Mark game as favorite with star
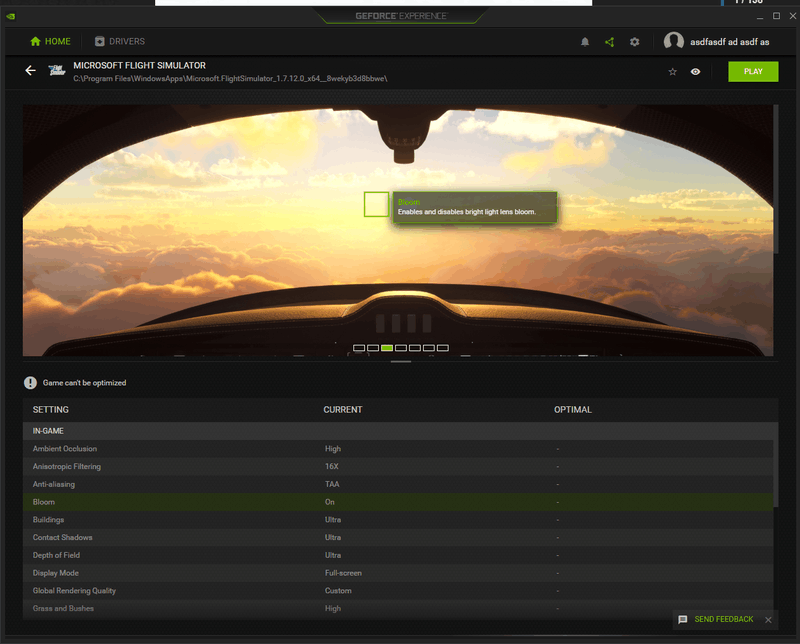The height and width of the screenshot is (644, 800). coord(672,71)
